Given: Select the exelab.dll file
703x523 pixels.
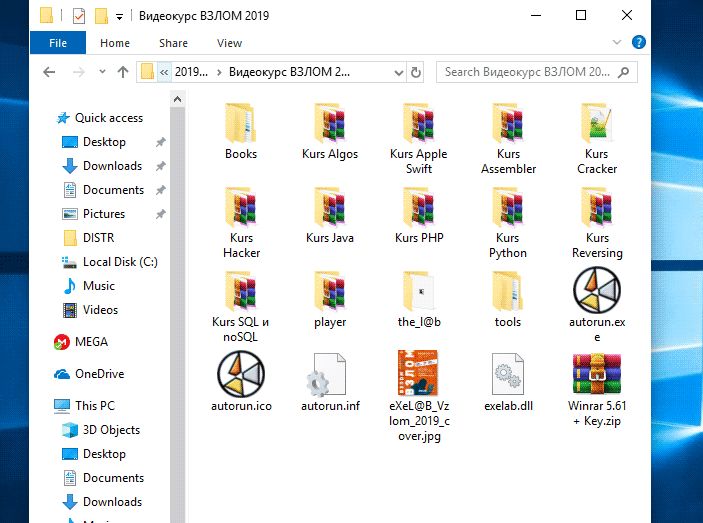Looking at the screenshot, I should (x=508, y=382).
